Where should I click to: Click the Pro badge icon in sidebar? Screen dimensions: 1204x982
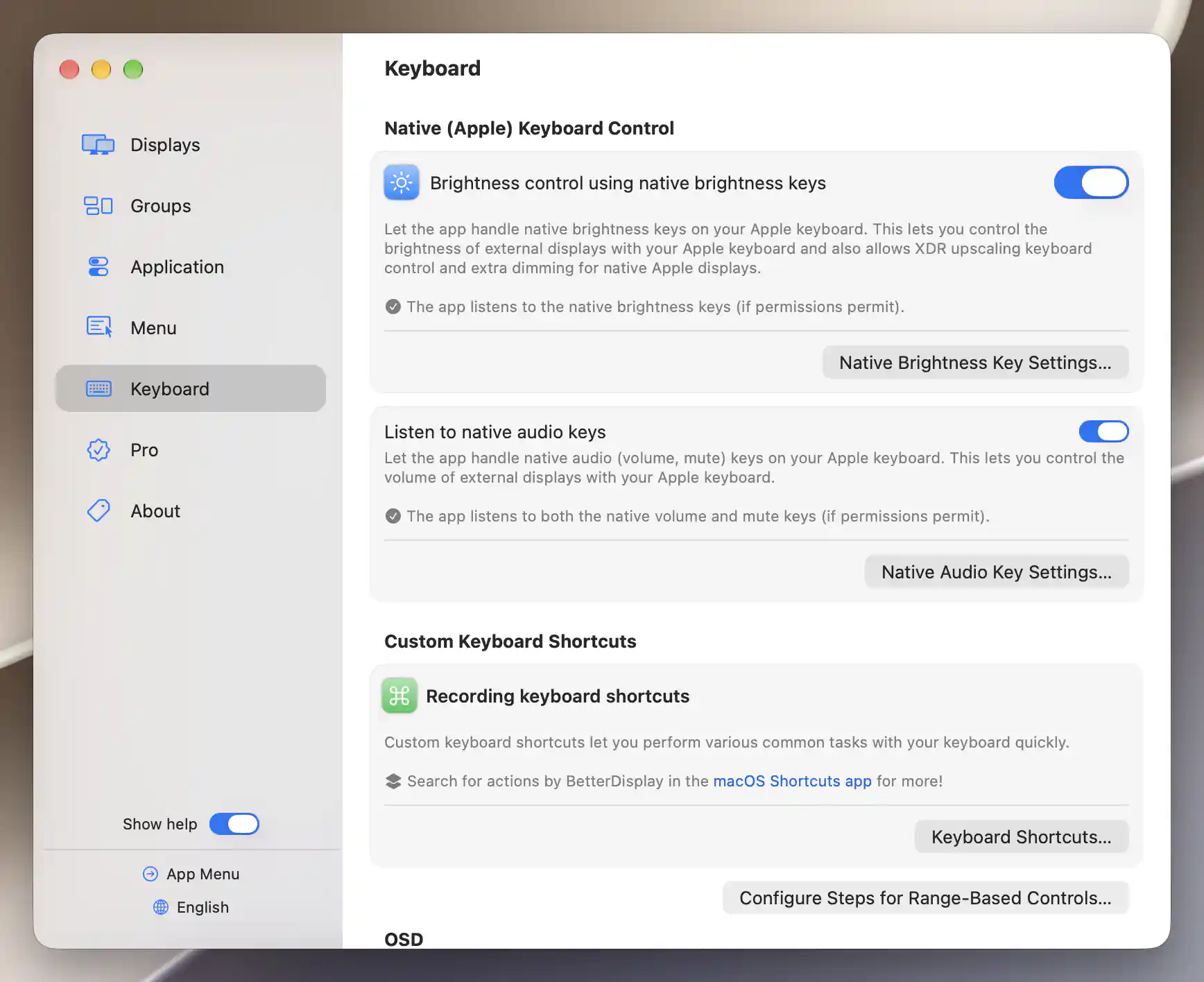point(98,450)
